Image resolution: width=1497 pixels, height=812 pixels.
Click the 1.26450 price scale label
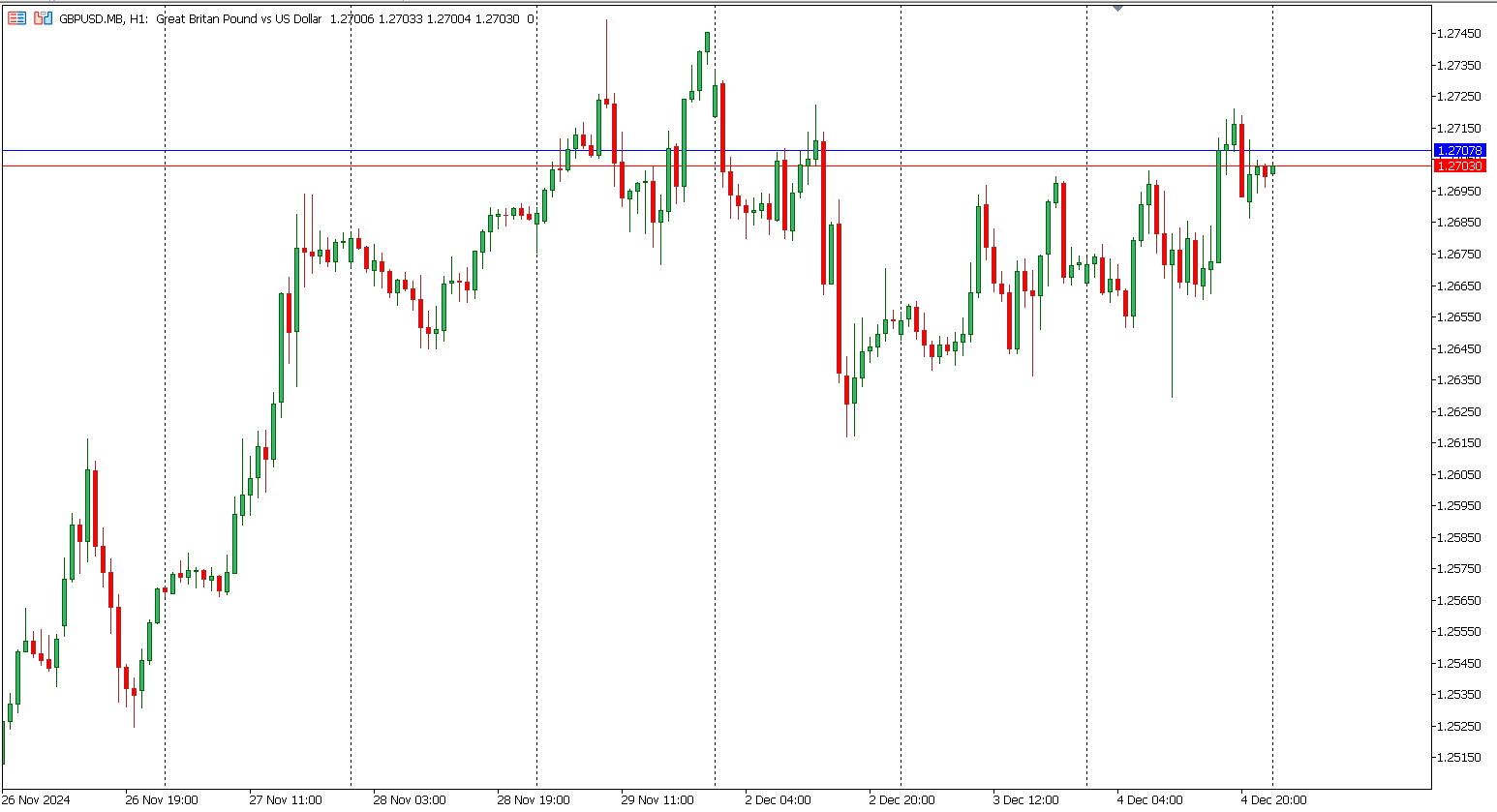(x=1459, y=348)
